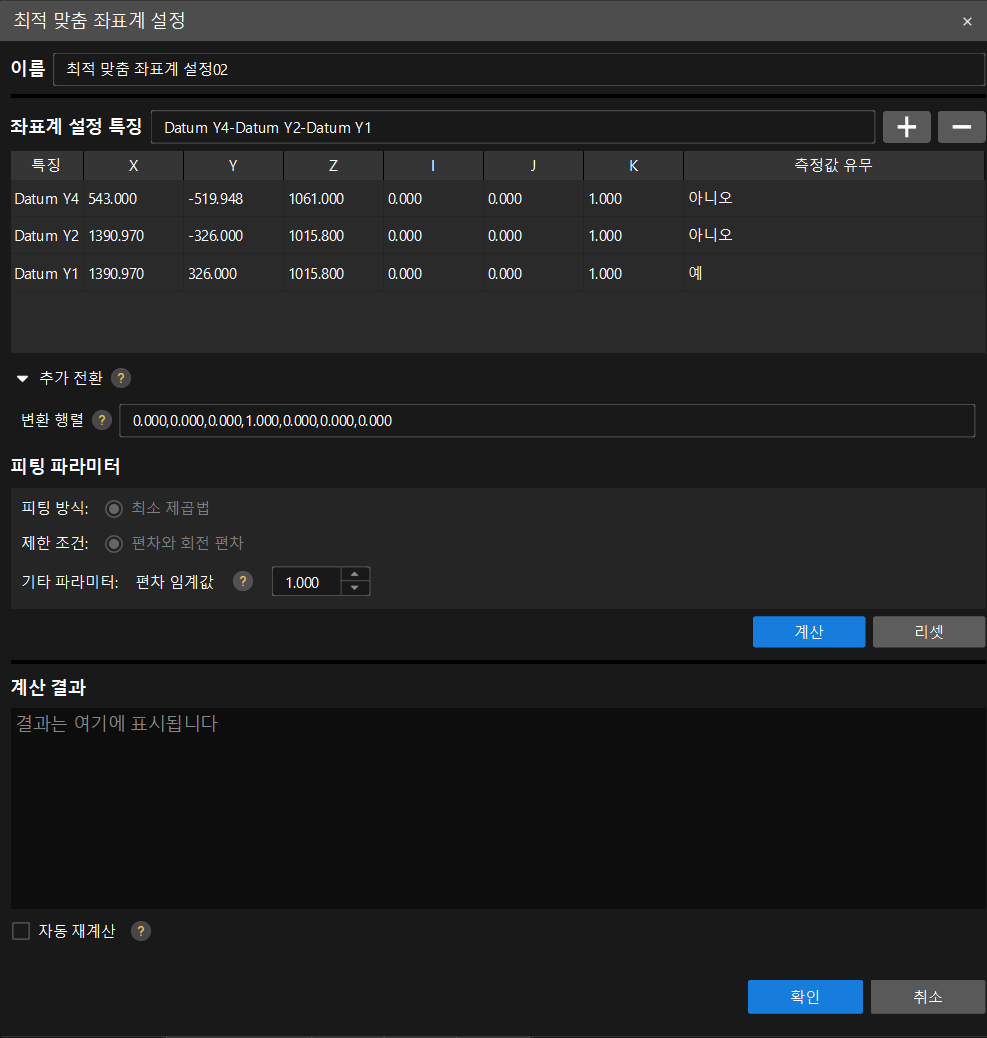Increase 편차 임계값 with up arrow
The image size is (987, 1038).
pyautogui.click(x=355, y=574)
